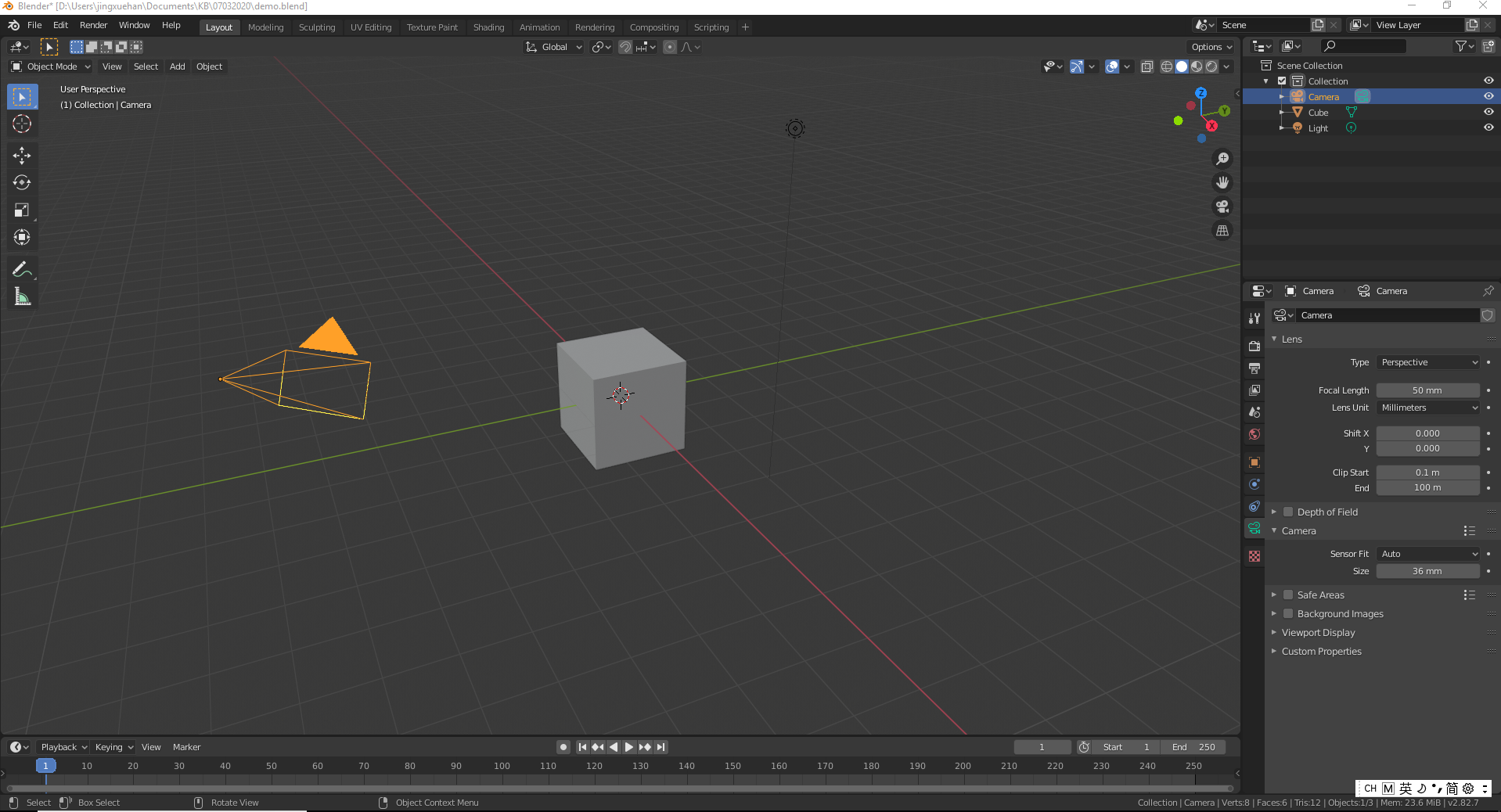Switch to the Modeling workspace tab
The width and height of the screenshot is (1501, 812).
[x=265, y=27]
